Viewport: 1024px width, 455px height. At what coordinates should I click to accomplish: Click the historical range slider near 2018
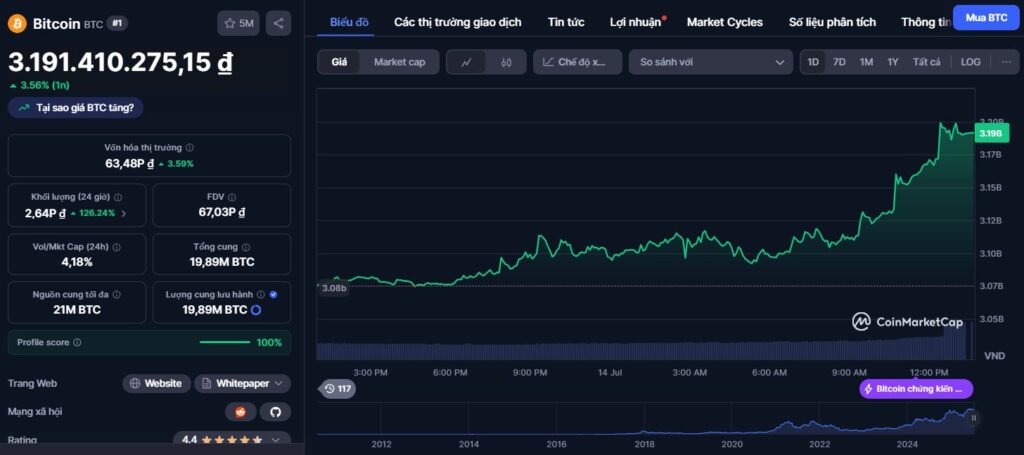click(644, 418)
